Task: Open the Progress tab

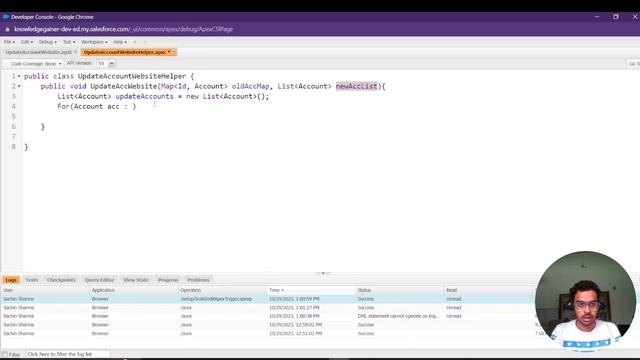Action: (x=168, y=280)
